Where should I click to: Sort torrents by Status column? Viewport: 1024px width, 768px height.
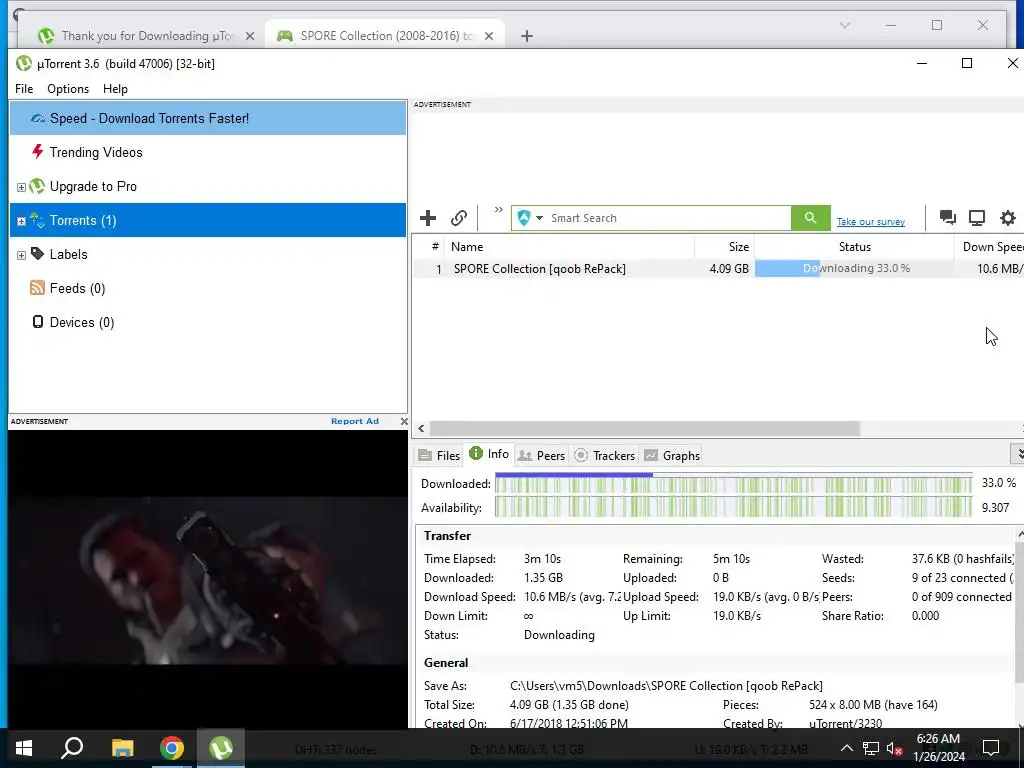[854, 247]
